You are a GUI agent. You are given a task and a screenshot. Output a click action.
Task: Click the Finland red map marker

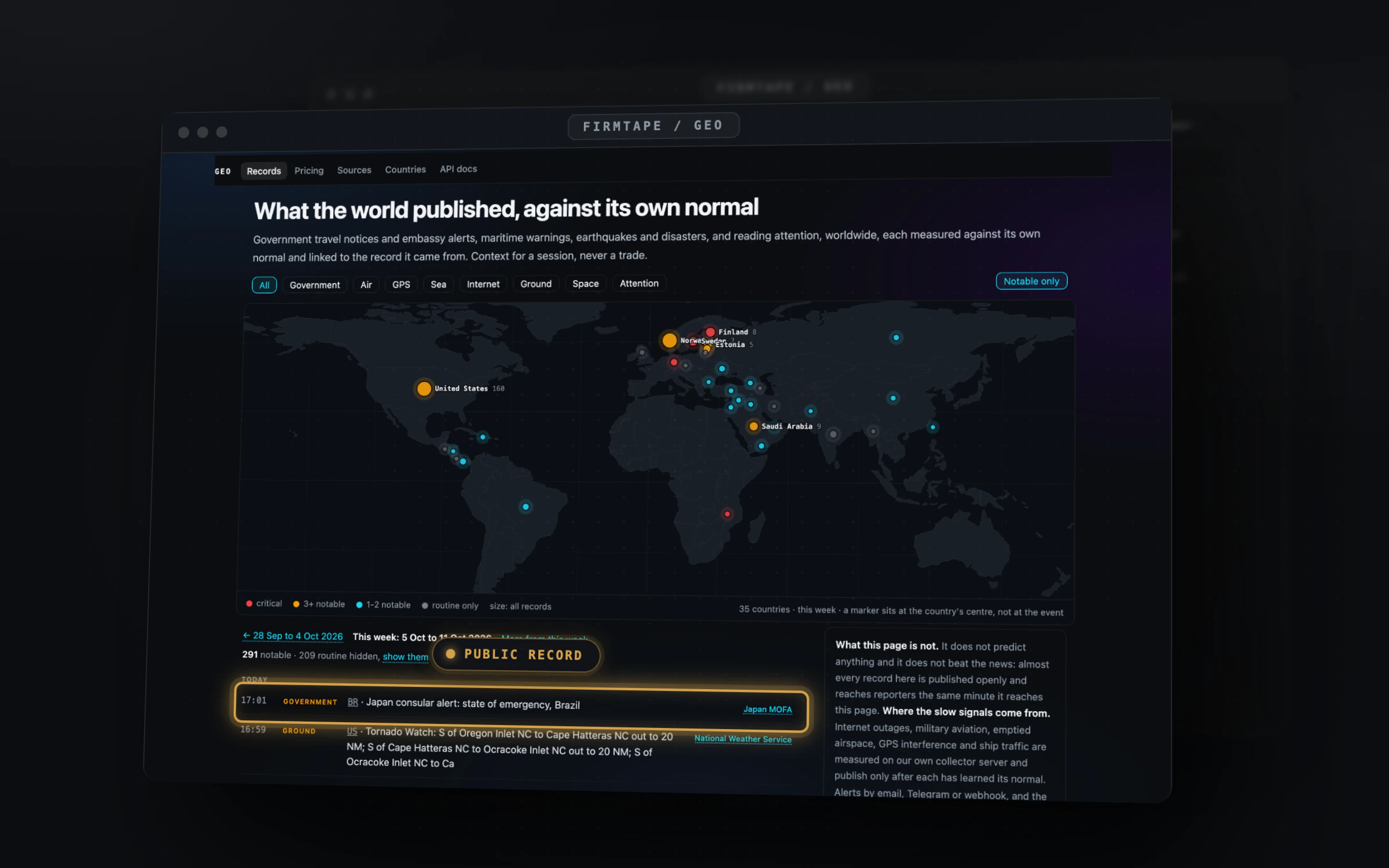click(x=710, y=332)
